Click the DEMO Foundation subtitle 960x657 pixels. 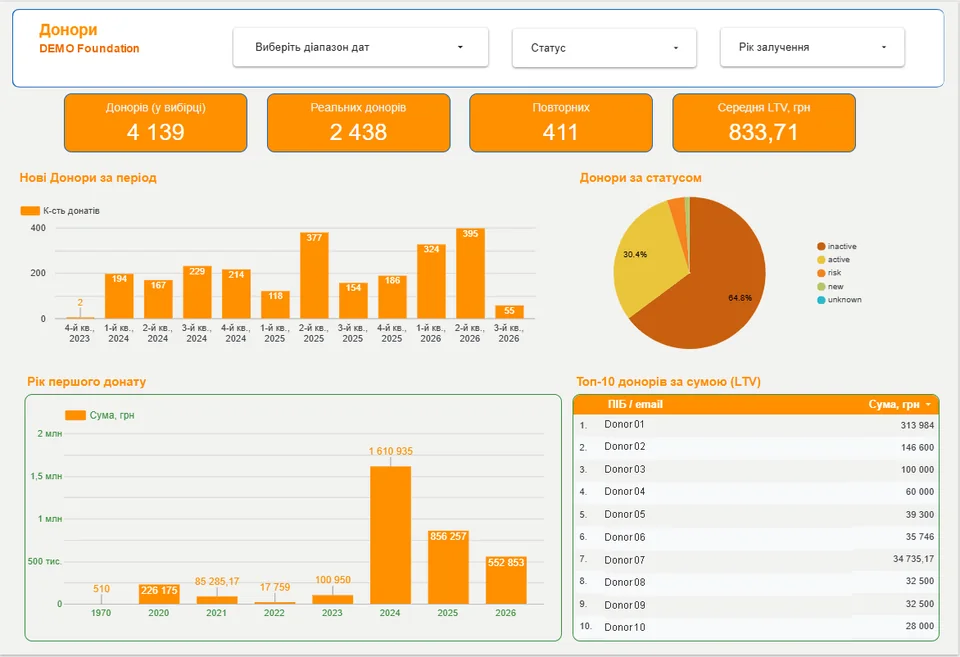(x=89, y=48)
